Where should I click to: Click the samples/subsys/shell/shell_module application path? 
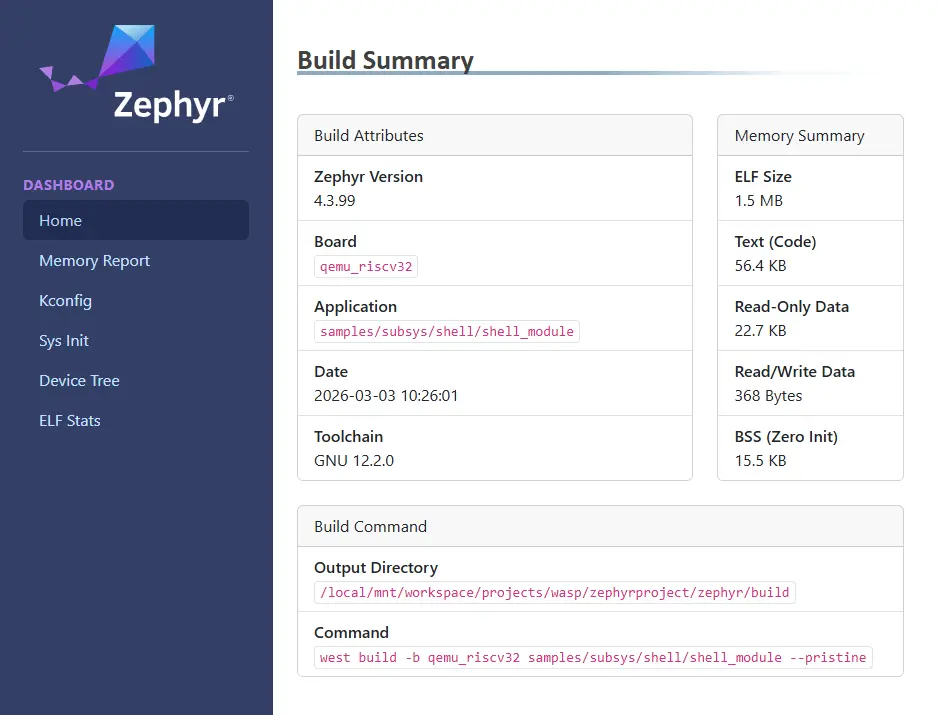(x=446, y=331)
